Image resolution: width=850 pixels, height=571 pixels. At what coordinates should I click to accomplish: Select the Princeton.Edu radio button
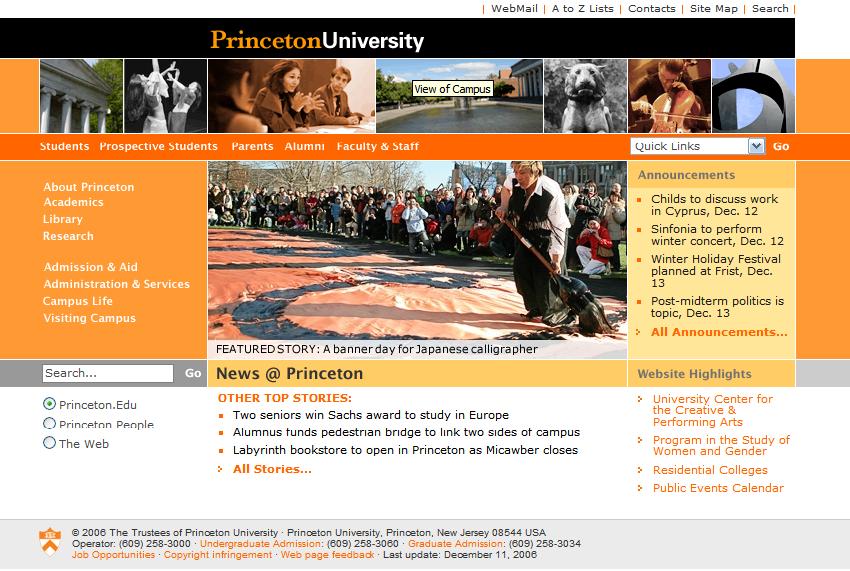[49, 404]
